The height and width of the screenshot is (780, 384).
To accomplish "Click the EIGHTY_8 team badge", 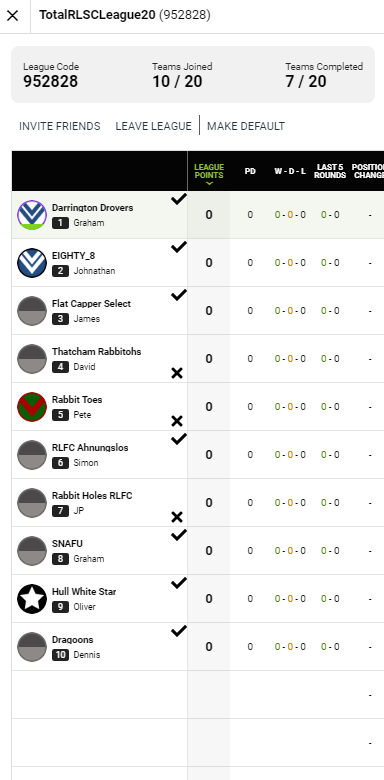I will (32, 263).
